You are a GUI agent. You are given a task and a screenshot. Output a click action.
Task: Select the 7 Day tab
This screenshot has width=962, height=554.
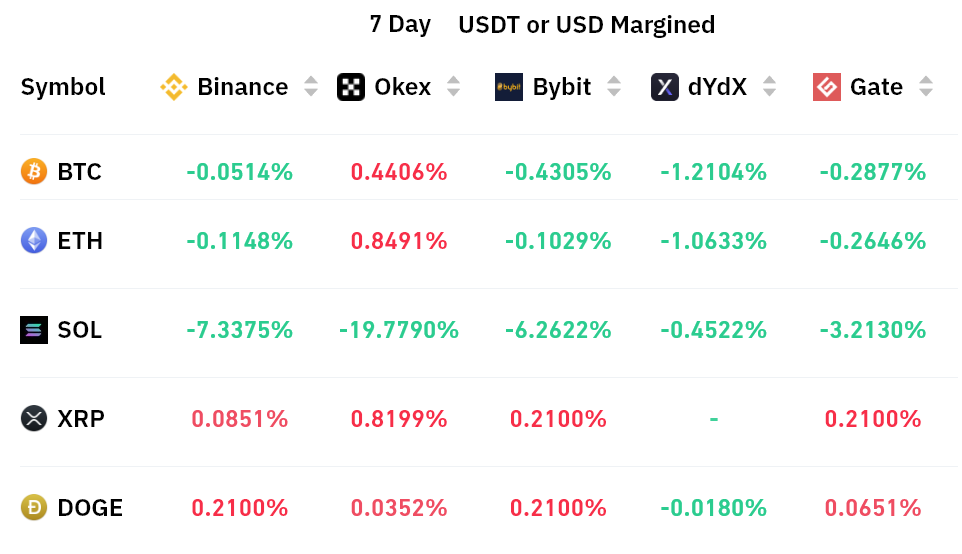coord(400,25)
